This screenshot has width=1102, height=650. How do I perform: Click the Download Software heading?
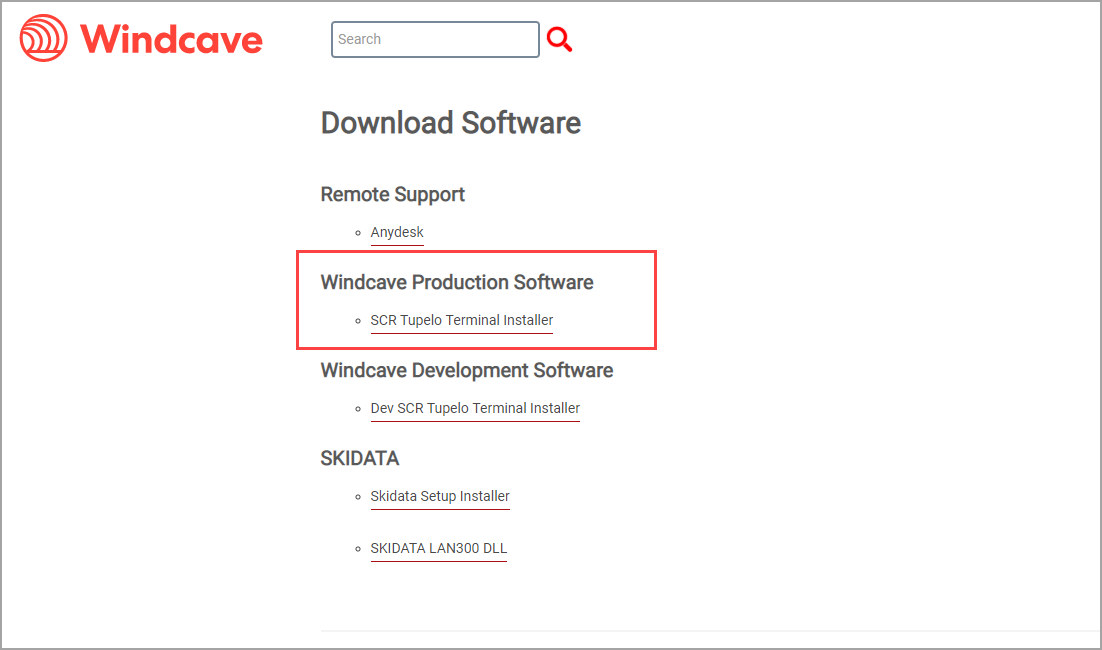[x=450, y=123]
